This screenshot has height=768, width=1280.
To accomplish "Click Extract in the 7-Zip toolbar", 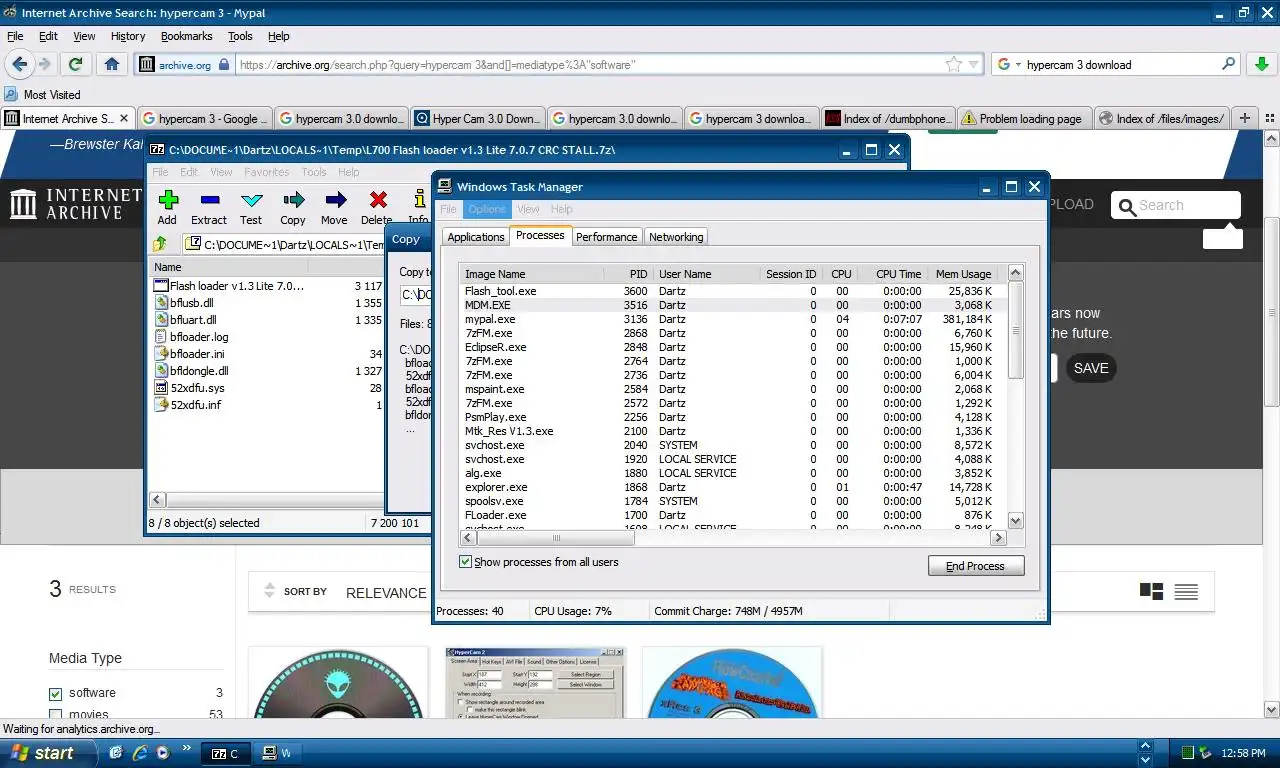I will tap(209, 207).
